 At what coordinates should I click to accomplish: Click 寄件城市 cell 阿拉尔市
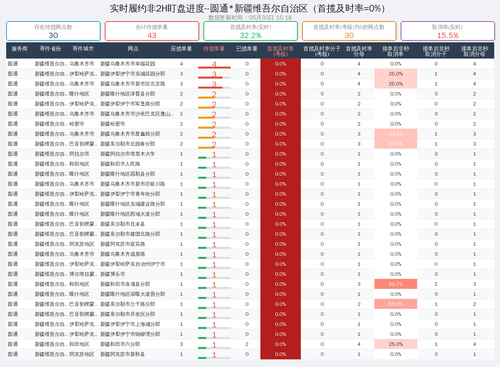point(79,154)
